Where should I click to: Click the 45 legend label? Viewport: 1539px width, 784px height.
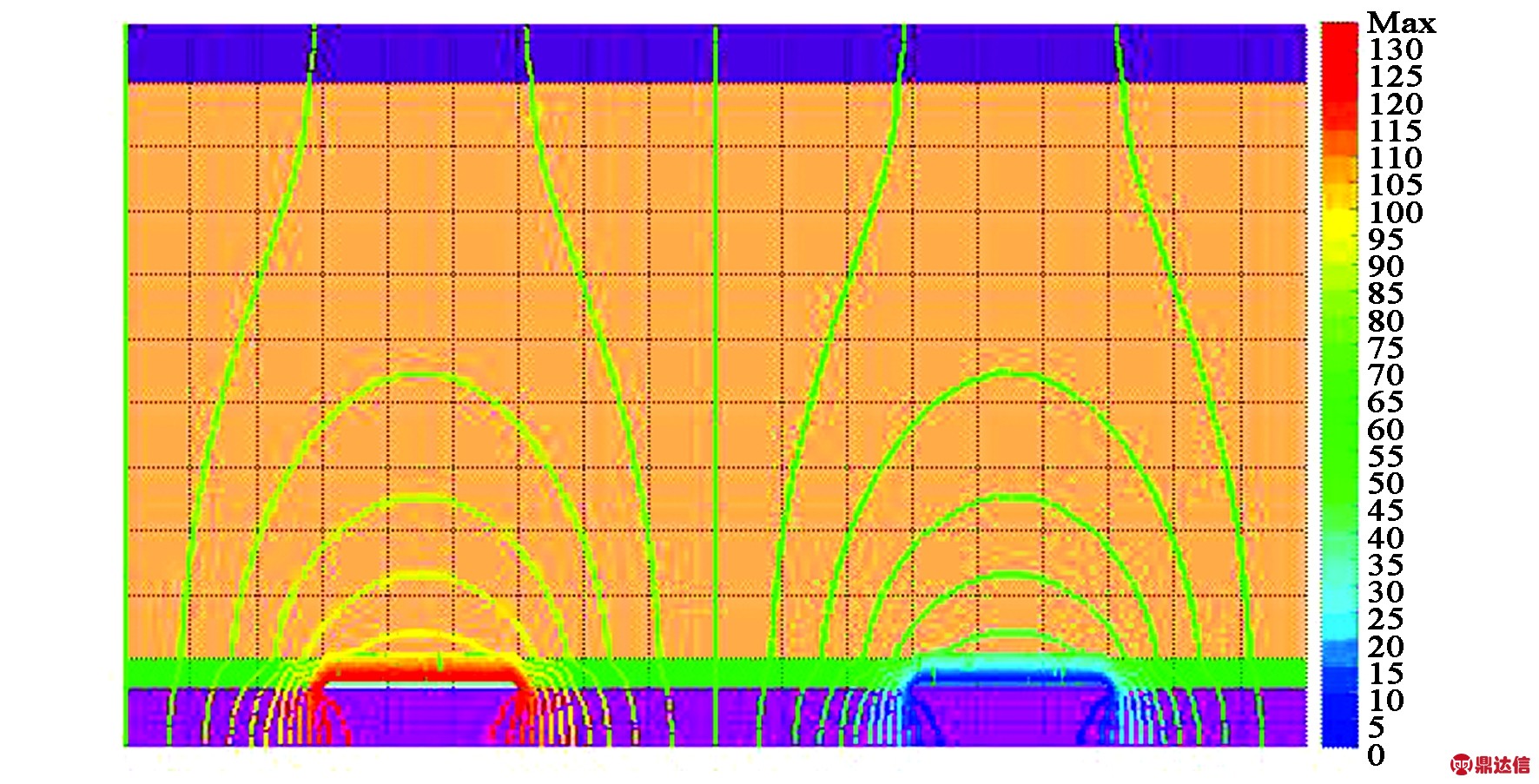(1385, 511)
